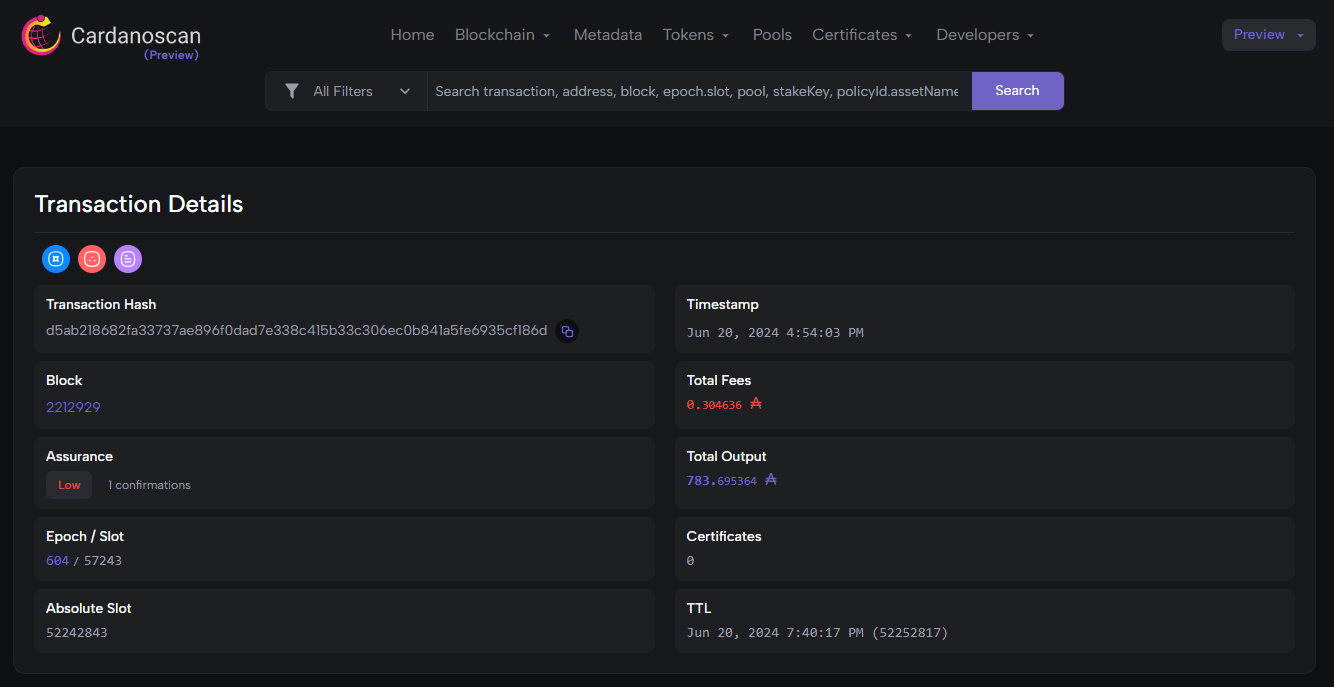Click the Cardanoscan logo icon
This screenshot has width=1334, height=687.
pos(41,35)
